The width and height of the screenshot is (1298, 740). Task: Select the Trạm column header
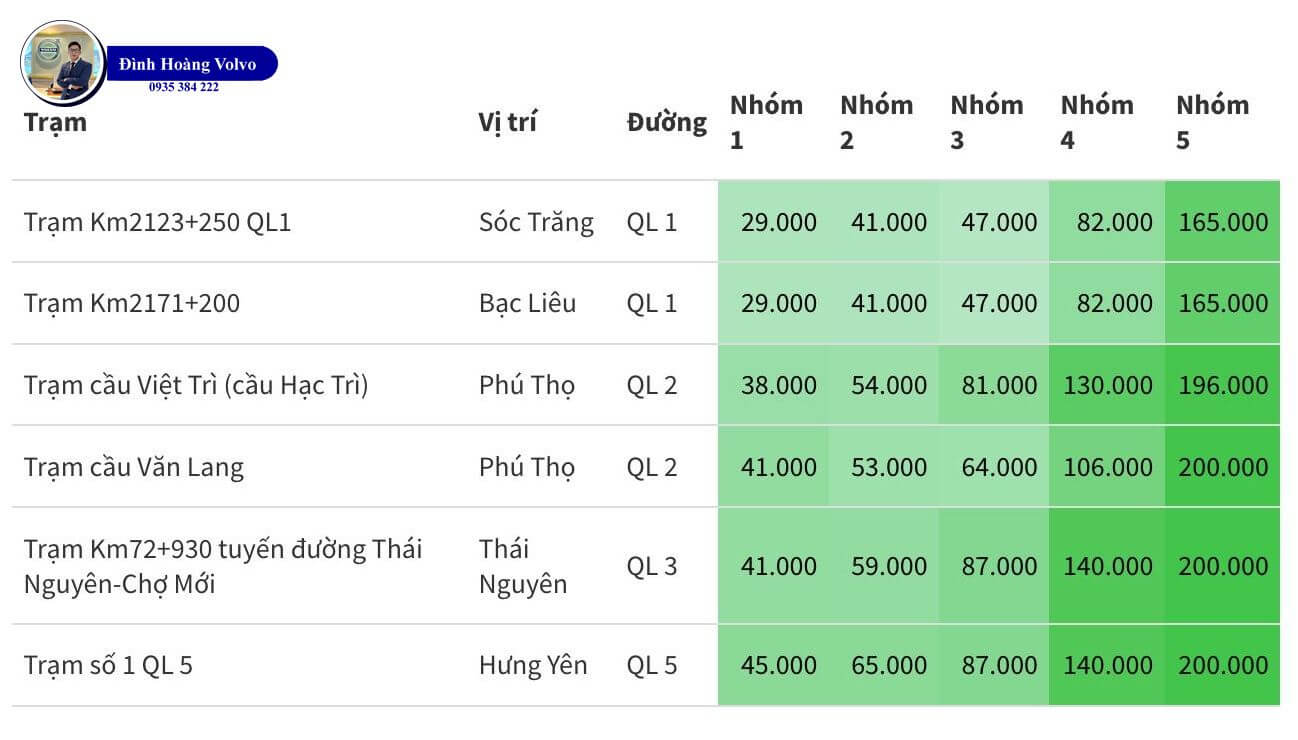pos(55,123)
